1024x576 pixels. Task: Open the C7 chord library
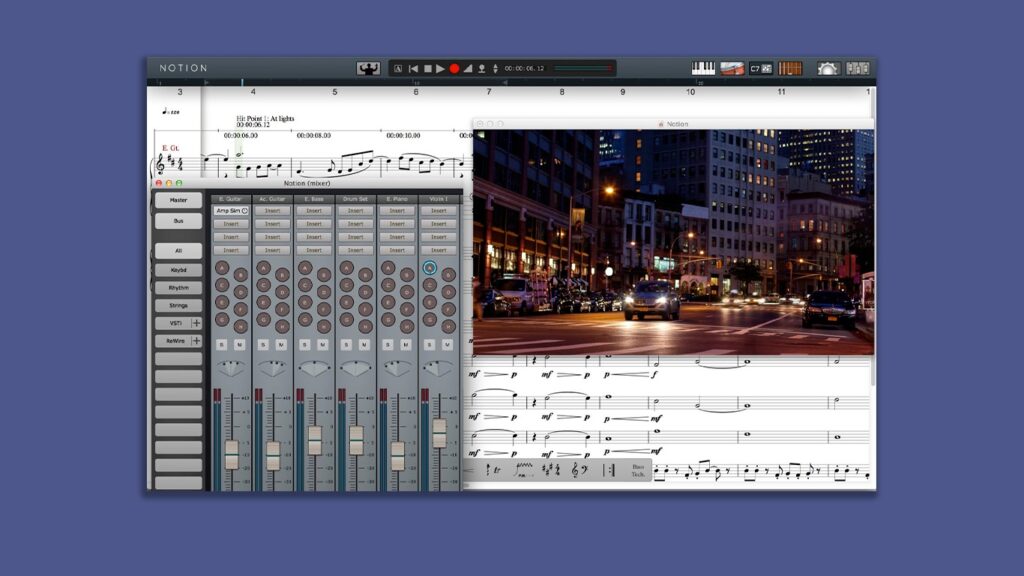coord(761,68)
